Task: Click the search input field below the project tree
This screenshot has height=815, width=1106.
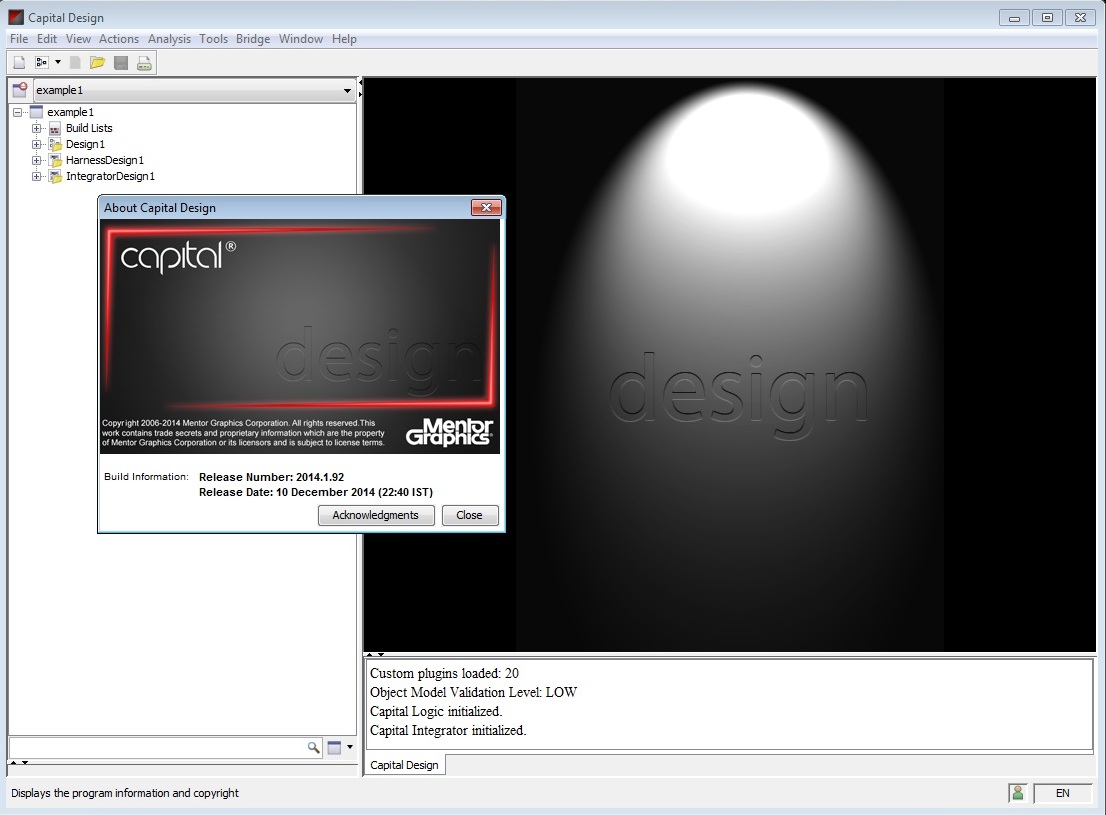Action: (x=158, y=747)
